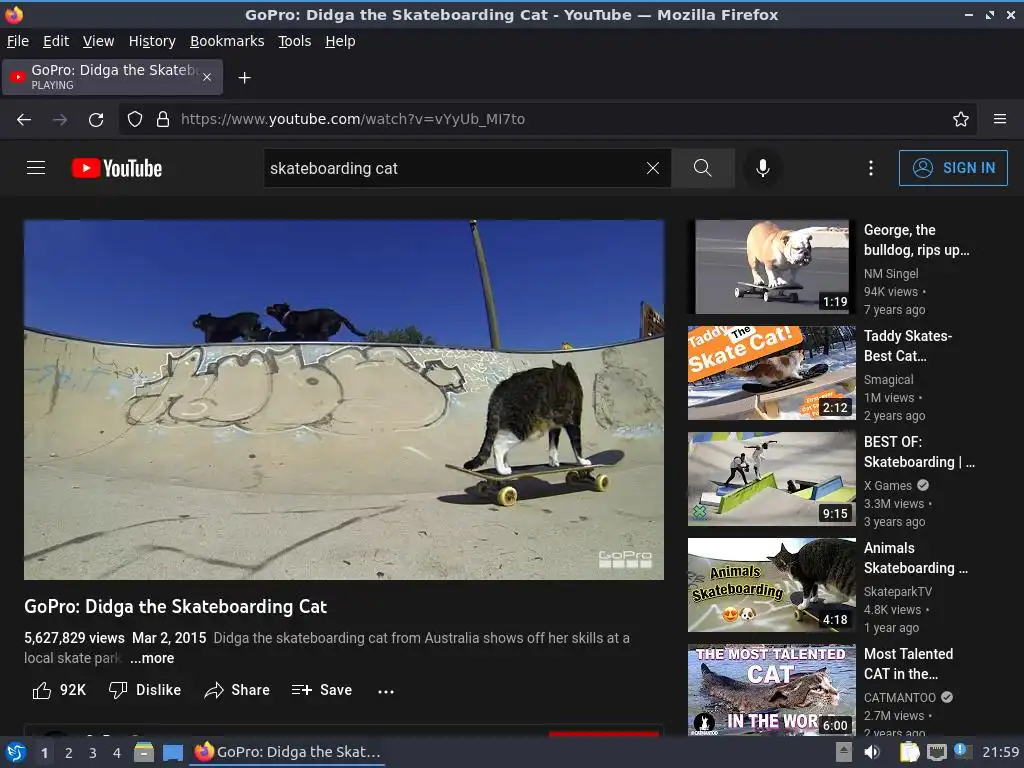Open YouTube settings three-dot menu
The height and width of the screenshot is (768, 1024).
(x=871, y=168)
